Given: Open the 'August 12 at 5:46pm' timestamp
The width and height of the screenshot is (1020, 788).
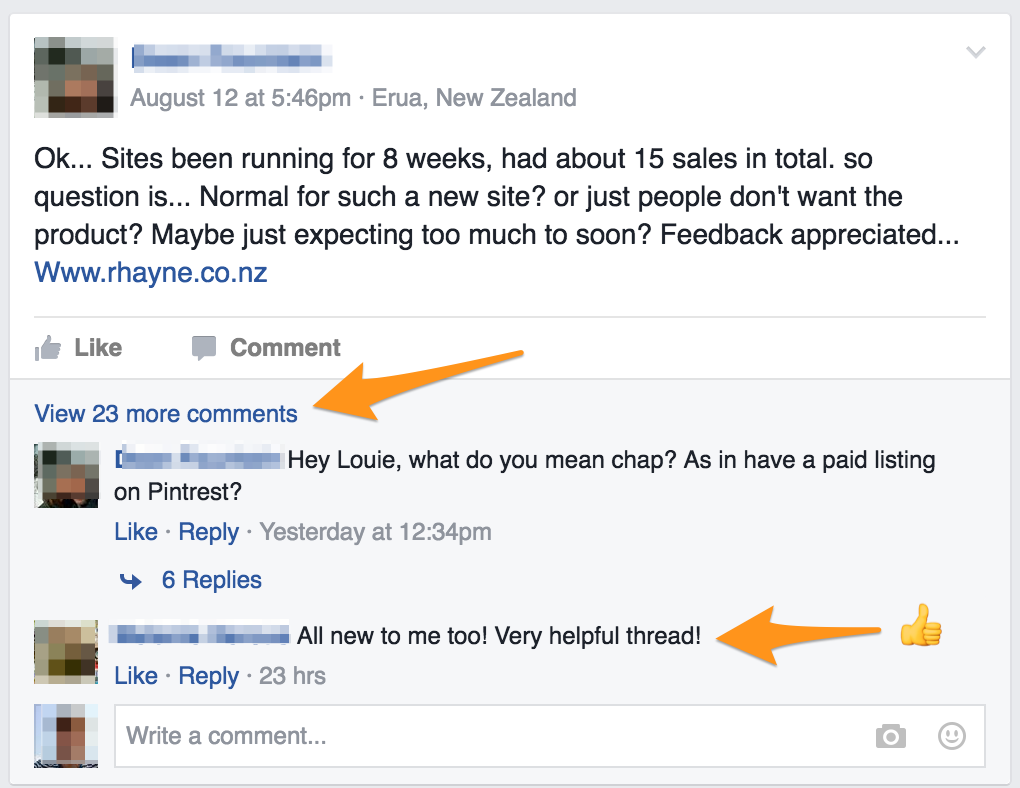Looking at the screenshot, I should tap(241, 98).
